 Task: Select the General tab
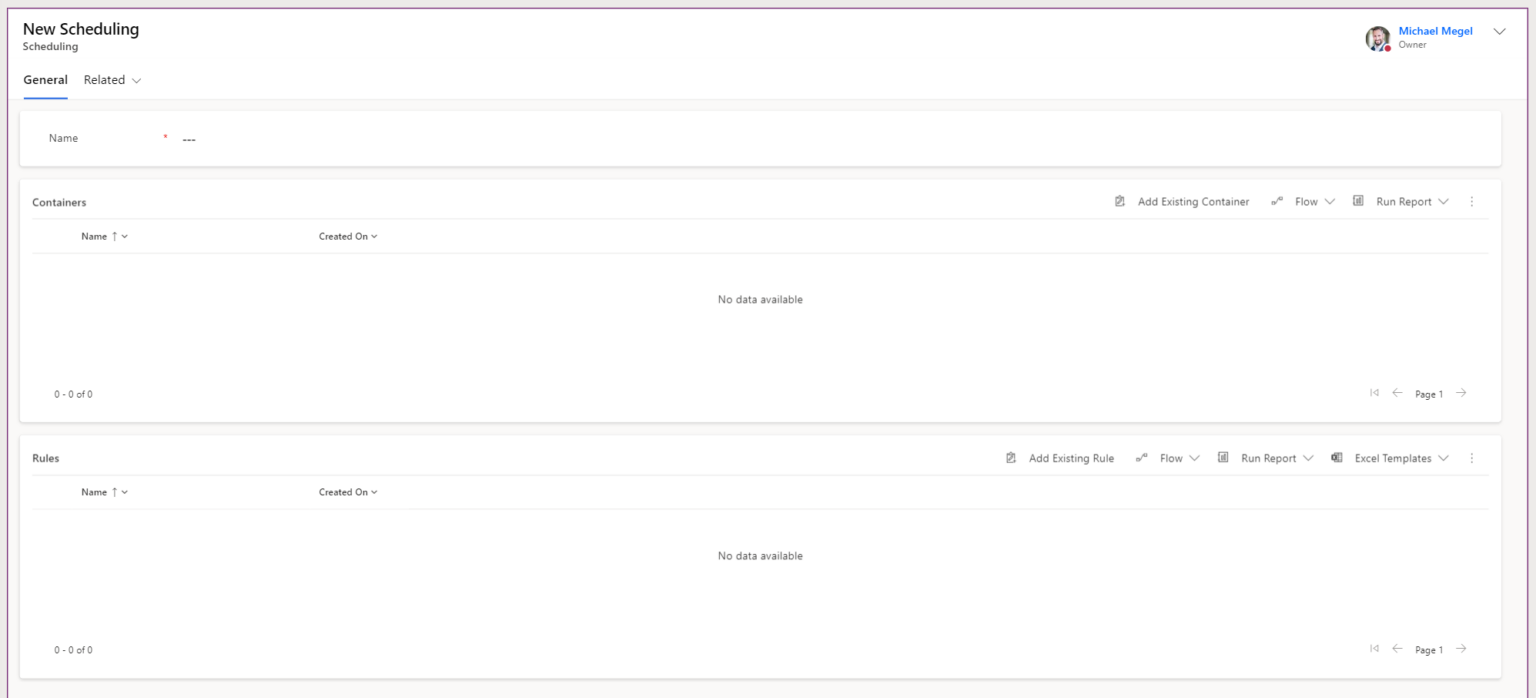tap(45, 80)
